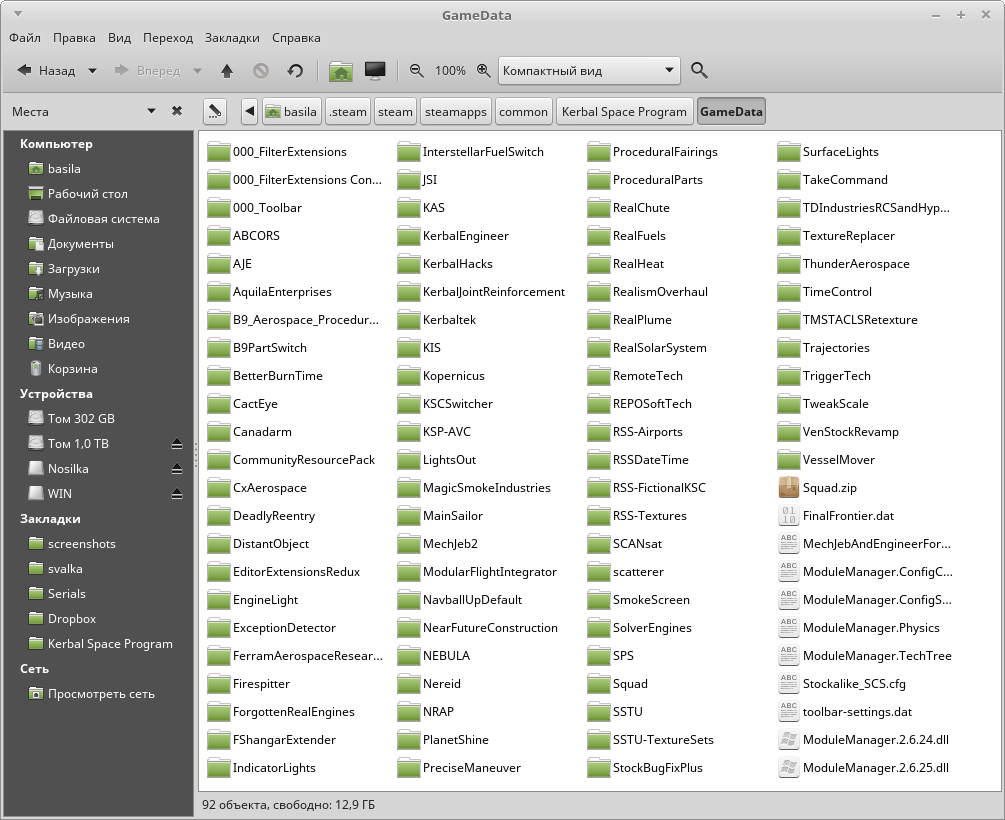Select the Kopernicus folder icon

coord(408,376)
